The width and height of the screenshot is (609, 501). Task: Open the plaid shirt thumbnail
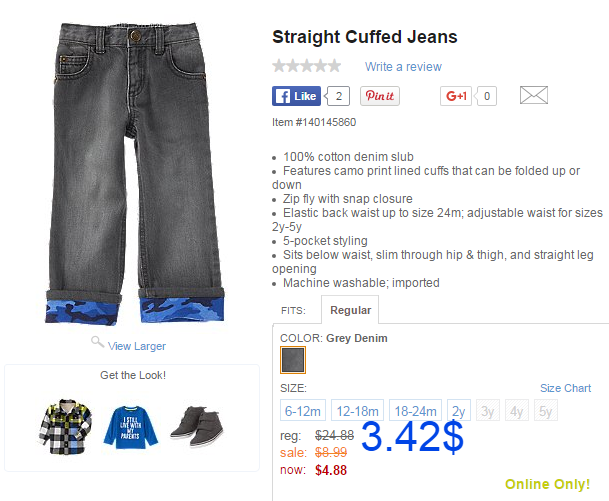65,426
